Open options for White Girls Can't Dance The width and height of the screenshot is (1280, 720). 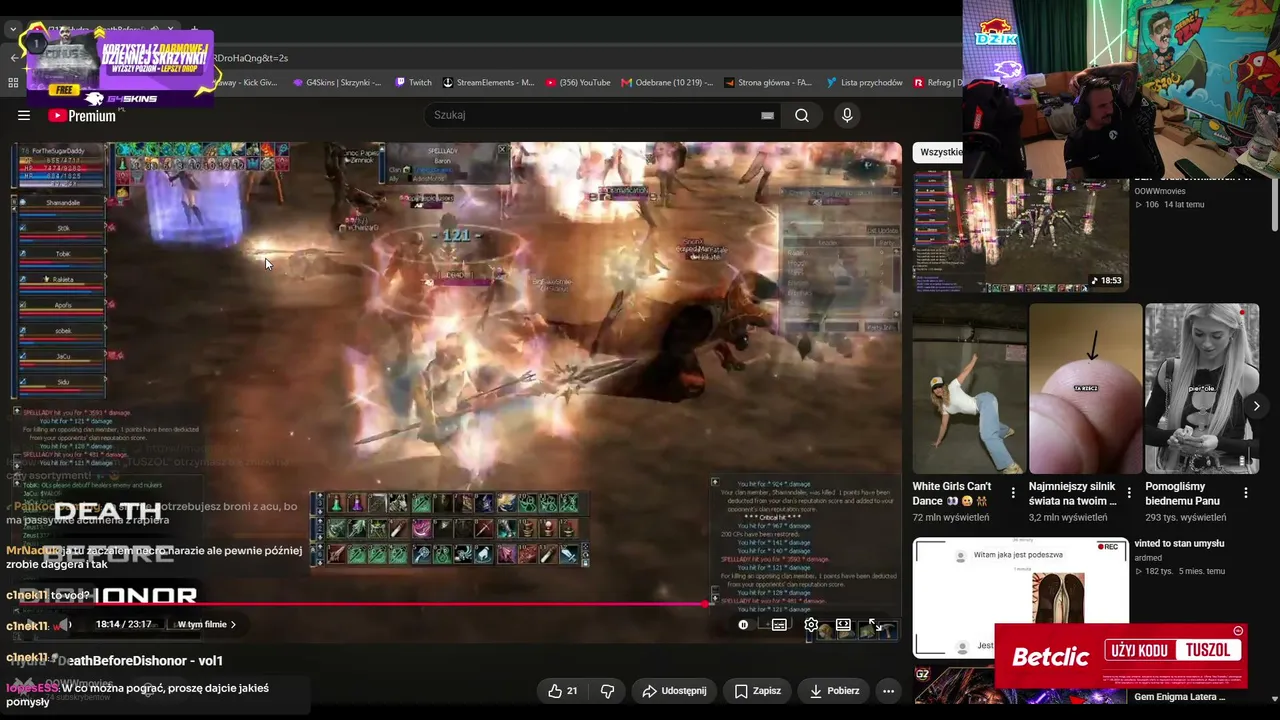[x=1013, y=493]
